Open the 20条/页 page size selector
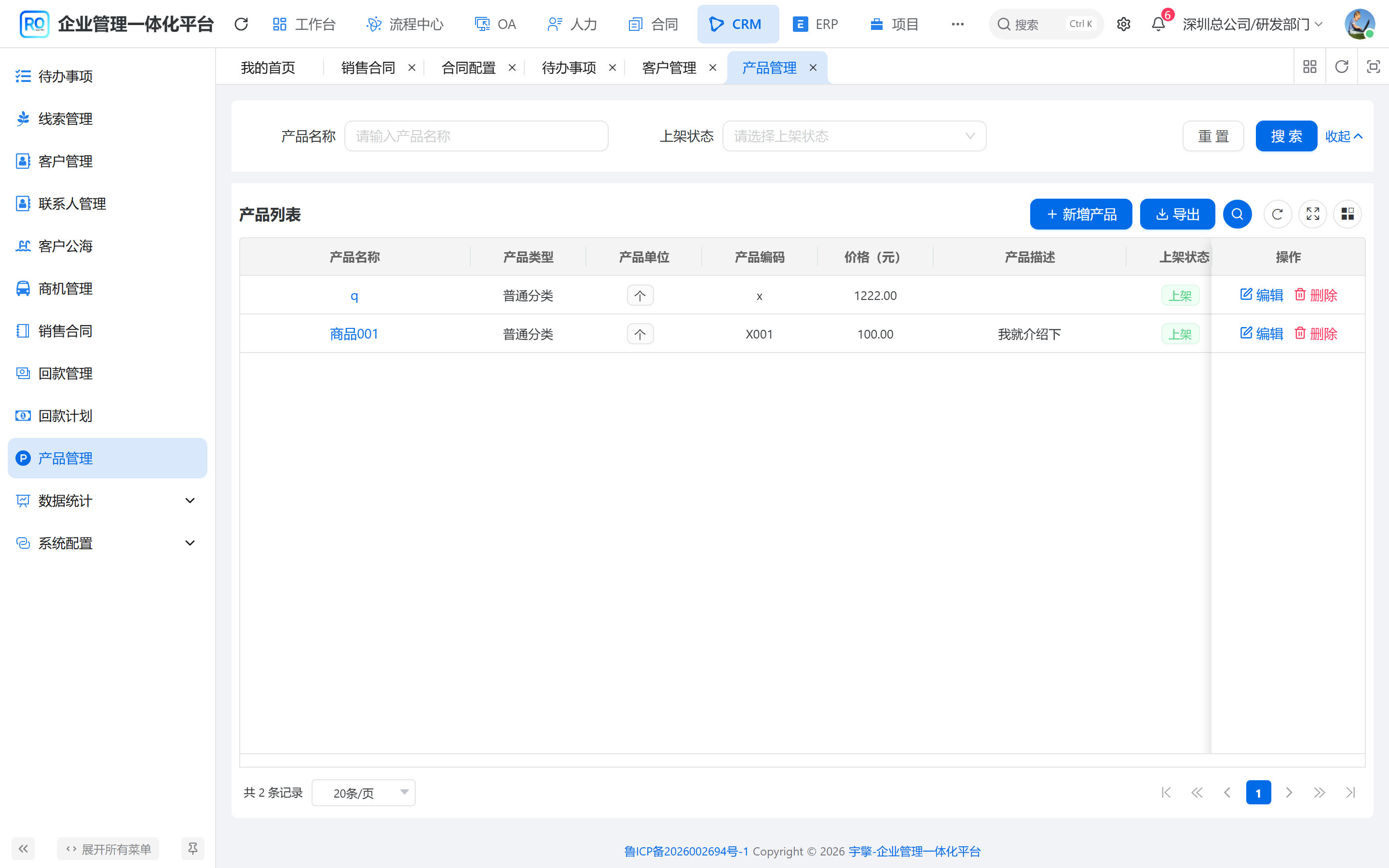This screenshot has width=1389, height=868. point(363,793)
